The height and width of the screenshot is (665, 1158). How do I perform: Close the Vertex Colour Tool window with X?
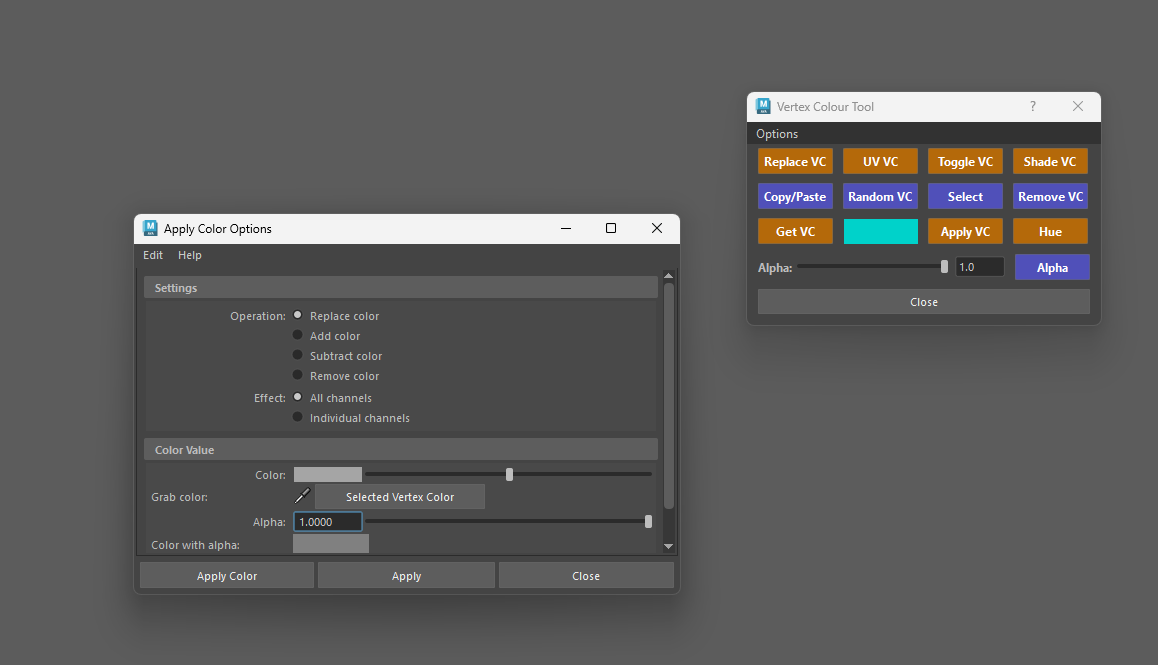(x=1078, y=106)
